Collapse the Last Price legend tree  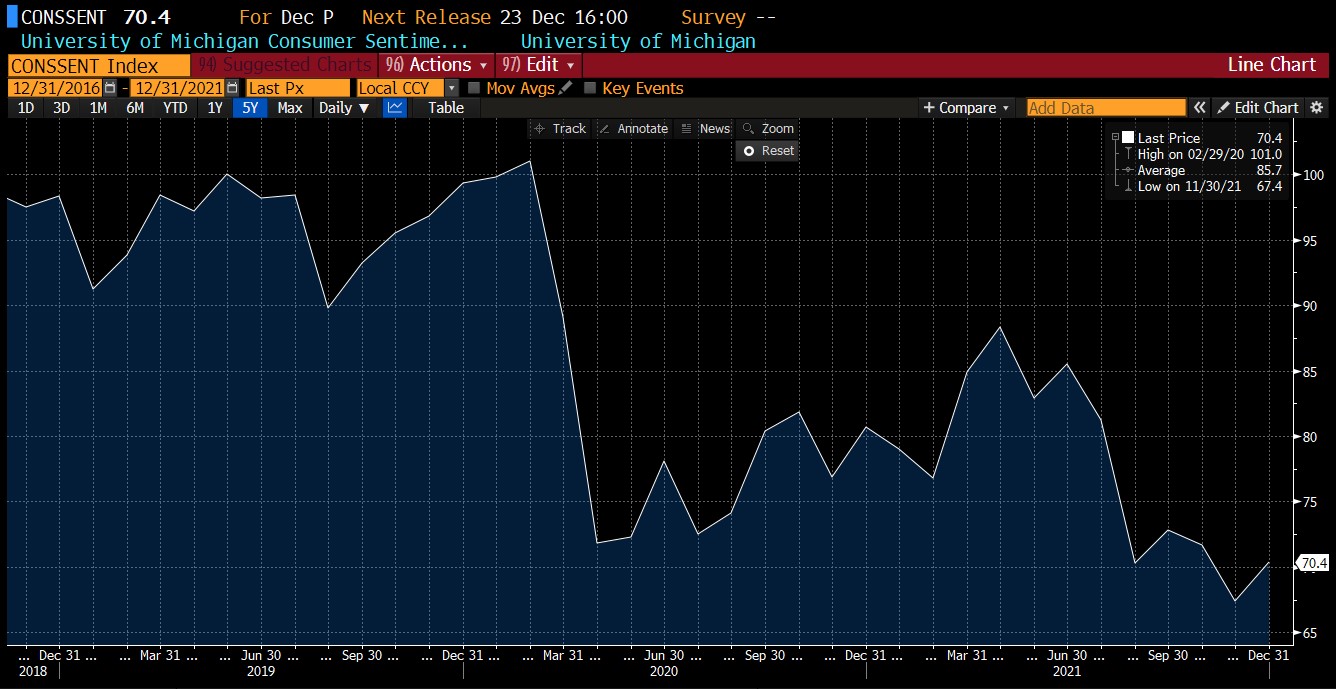pos(1116,137)
